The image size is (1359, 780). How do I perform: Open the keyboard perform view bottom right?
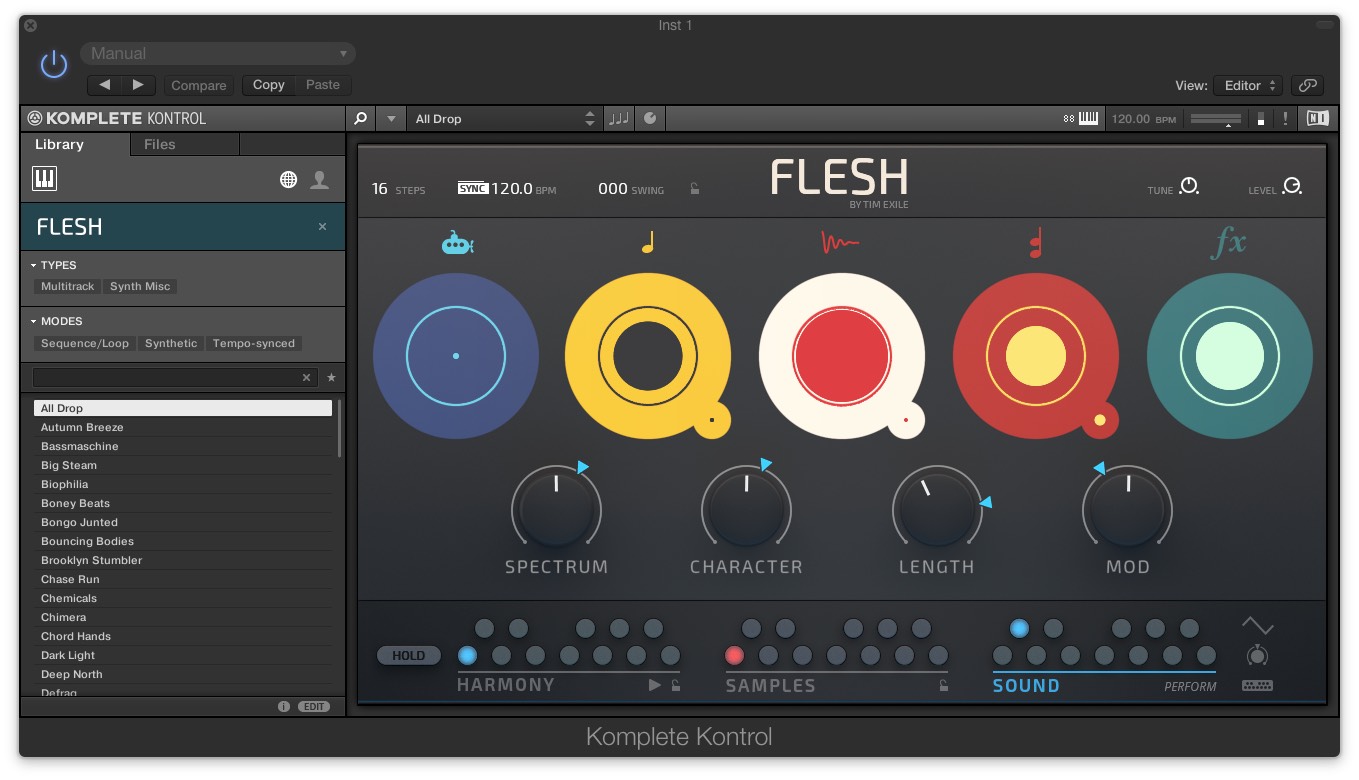click(x=1257, y=685)
